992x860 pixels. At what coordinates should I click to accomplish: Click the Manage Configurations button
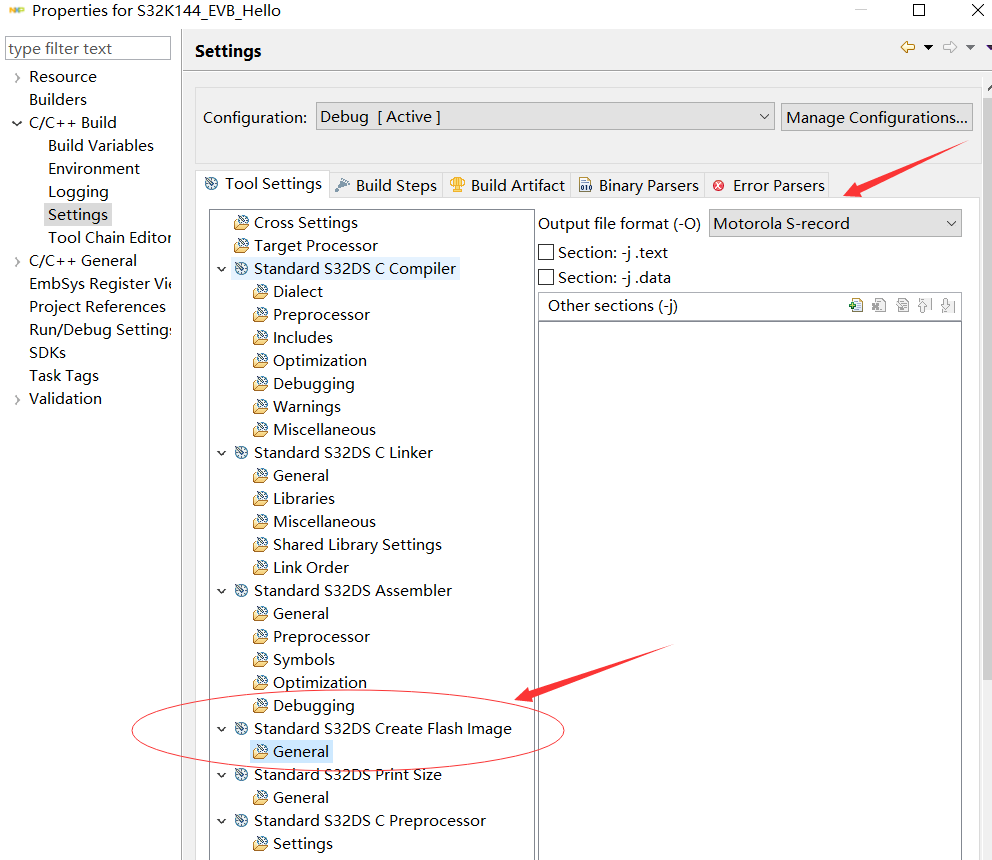pyautogui.click(x=876, y=117)
